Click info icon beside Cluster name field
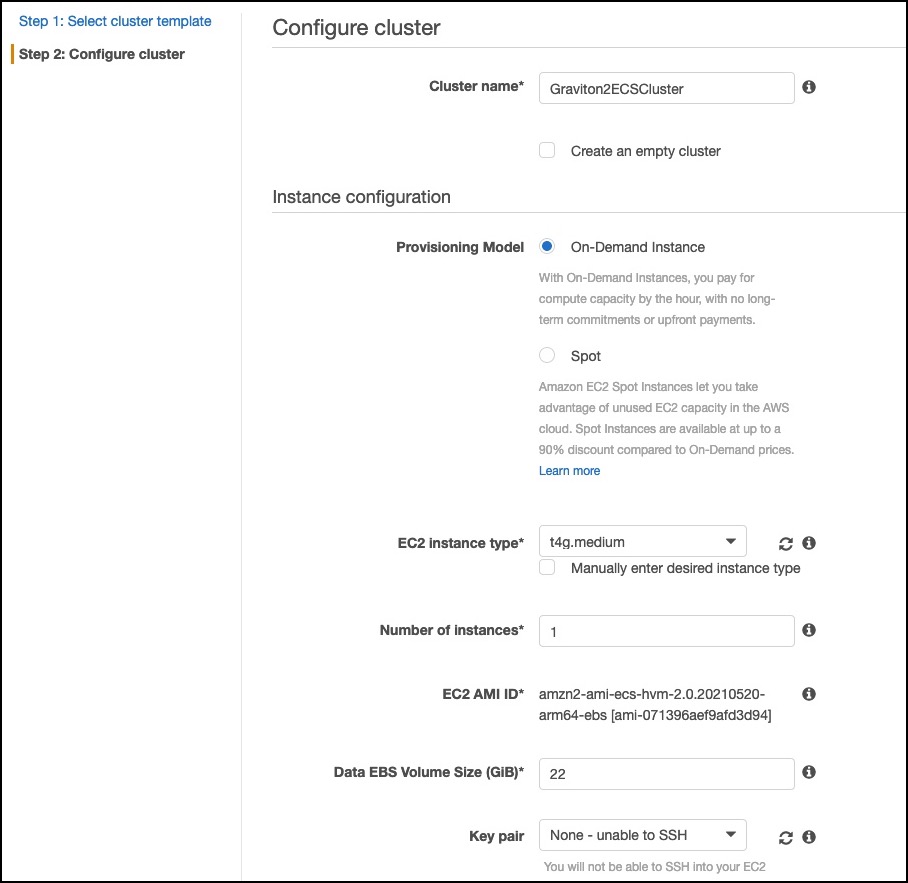The height and width of the screenshot is (883, 908). click(x=809, y=87)
